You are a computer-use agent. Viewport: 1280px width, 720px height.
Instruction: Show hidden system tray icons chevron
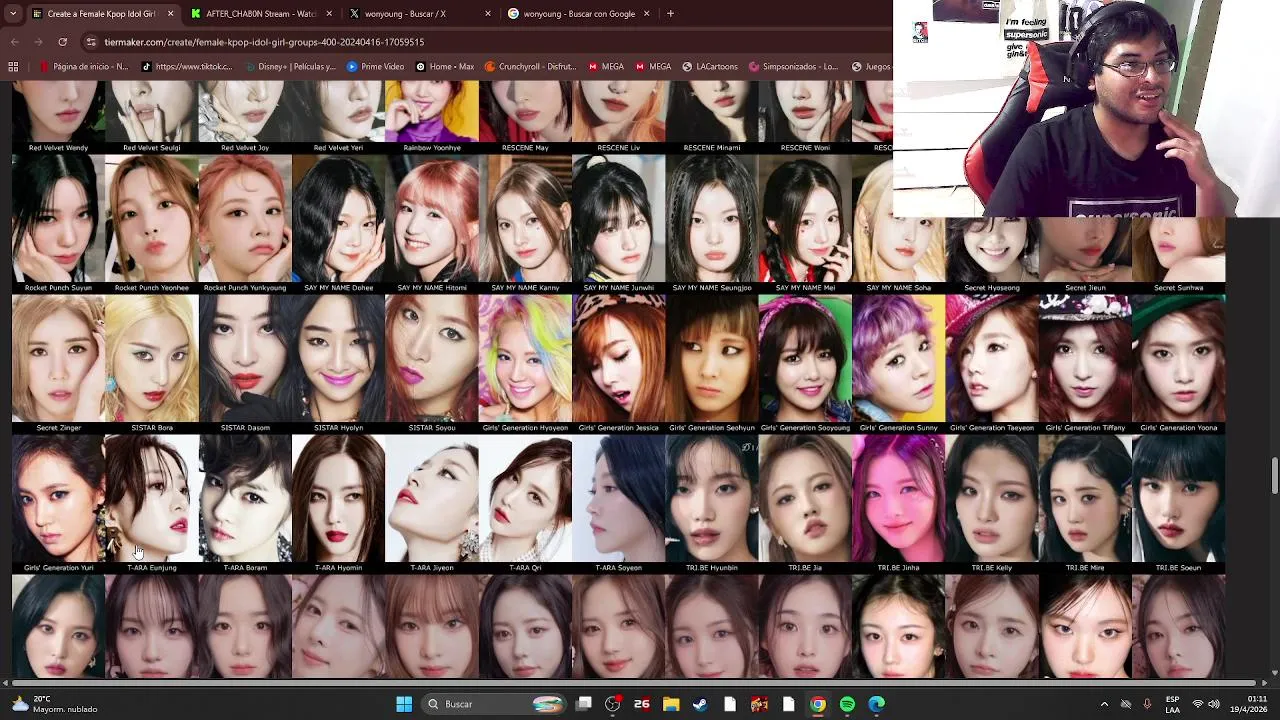1104,704
